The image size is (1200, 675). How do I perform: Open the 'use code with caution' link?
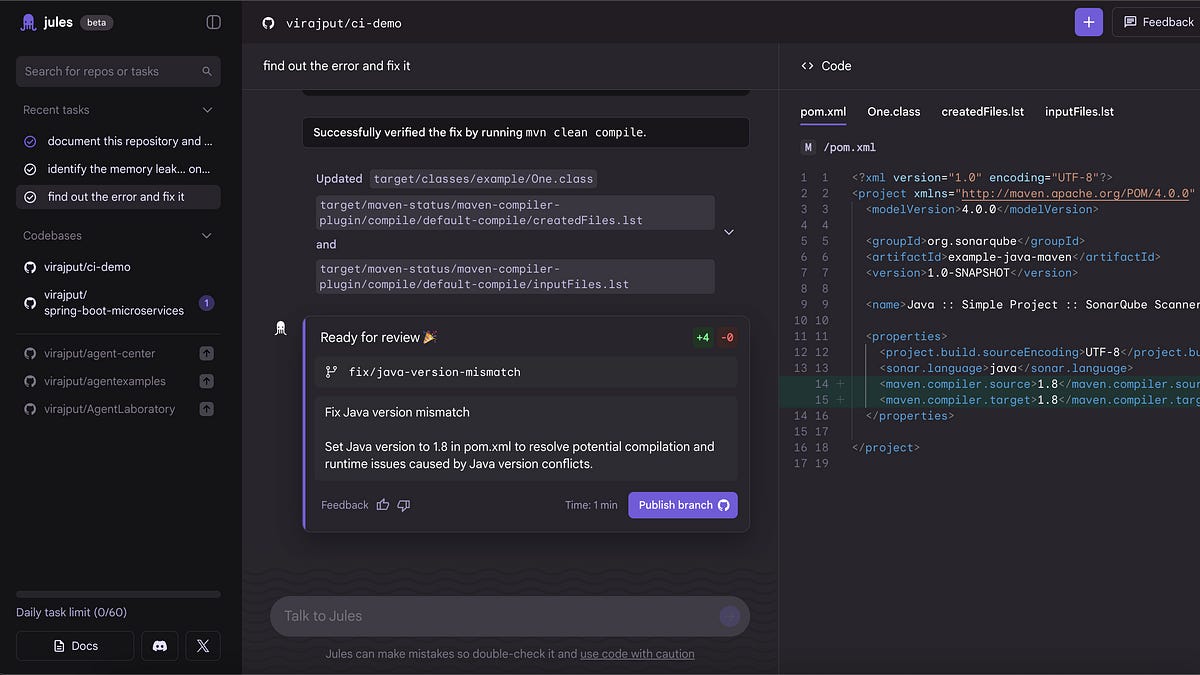(637, 654)
